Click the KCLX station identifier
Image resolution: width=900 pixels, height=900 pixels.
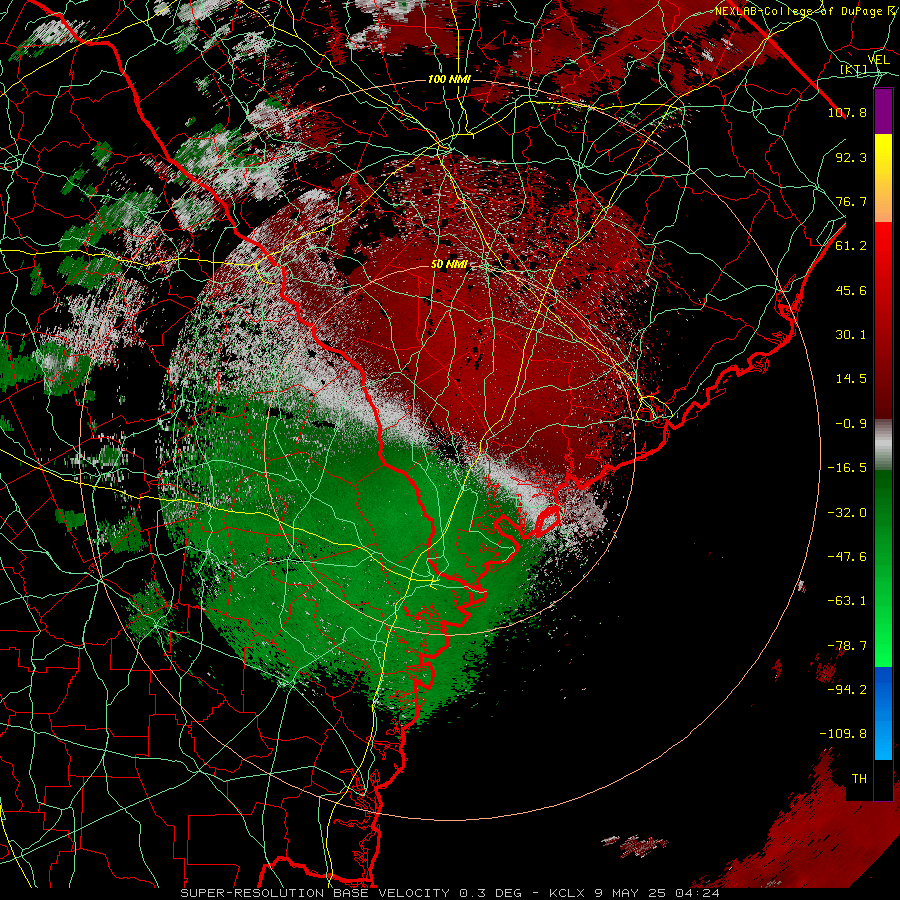(567, 893)
